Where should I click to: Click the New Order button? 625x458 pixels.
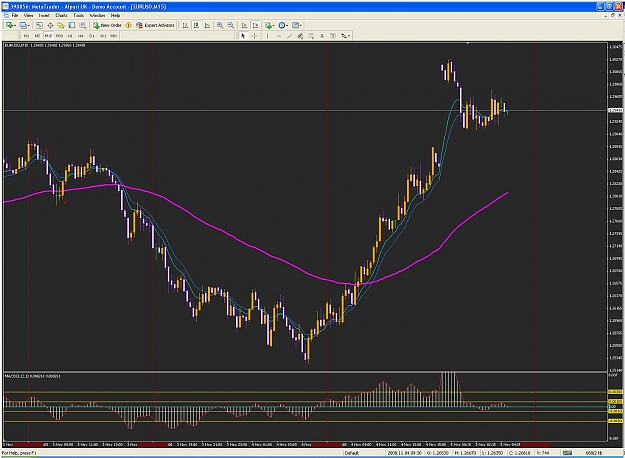pos(107,25)
